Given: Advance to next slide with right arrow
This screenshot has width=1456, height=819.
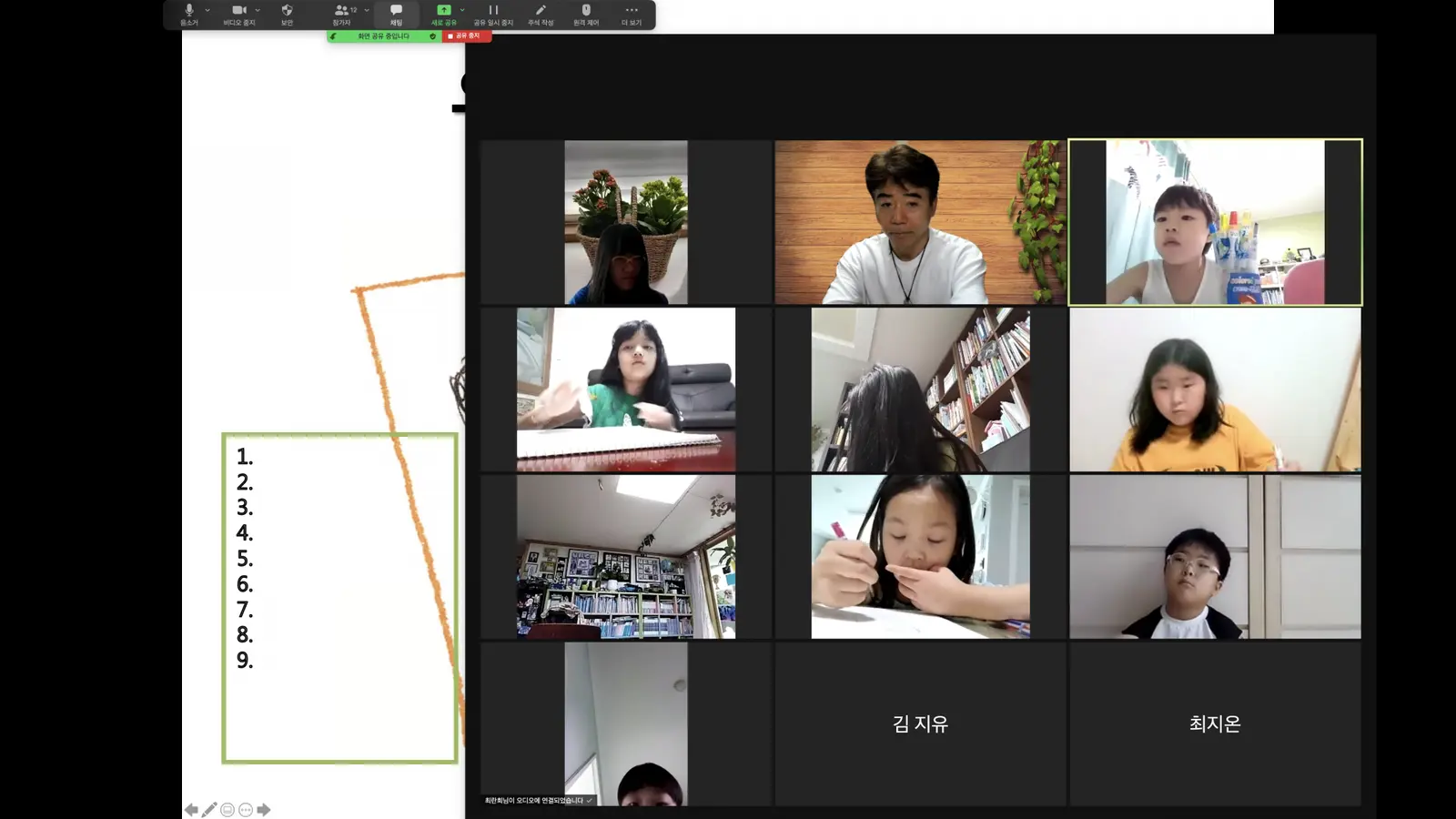Looking at the screenshot, I should [x=264, y=810].
